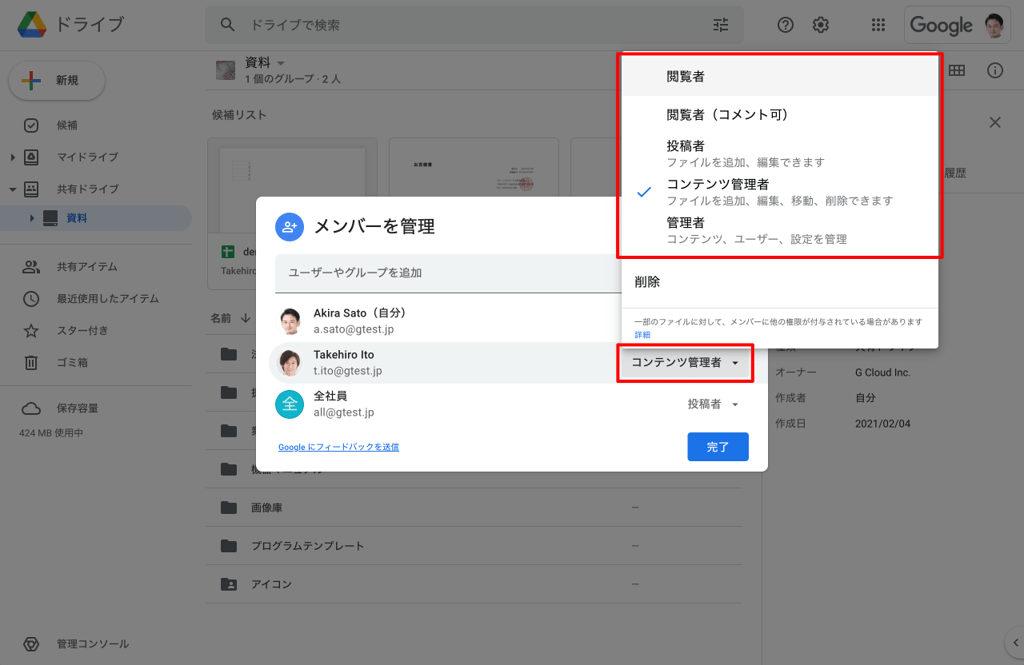Open search filter options icon
This screenshot has height=665, width=1024.
[721, 25]
